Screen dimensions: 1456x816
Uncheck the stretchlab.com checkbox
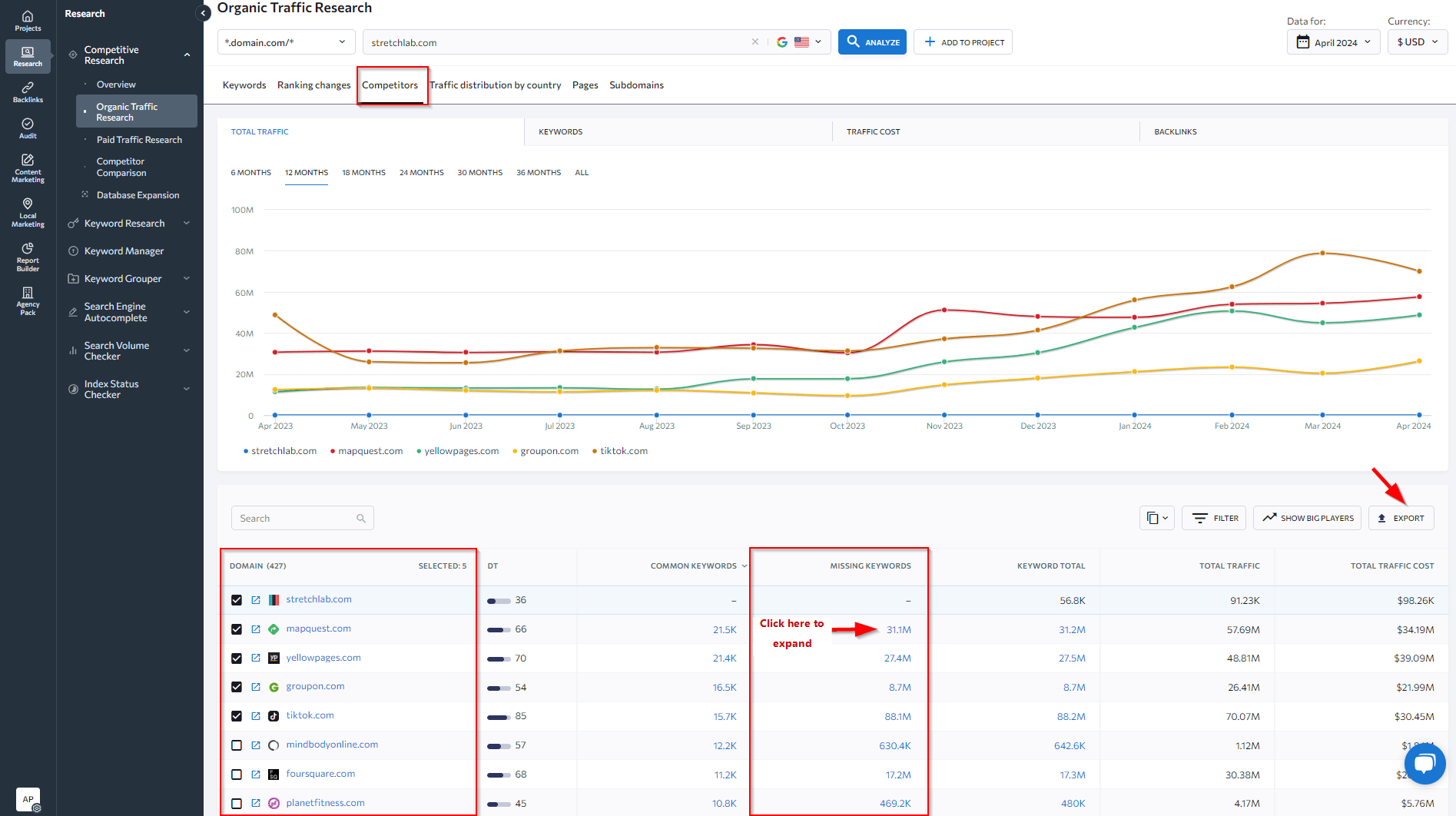[237, 600]
